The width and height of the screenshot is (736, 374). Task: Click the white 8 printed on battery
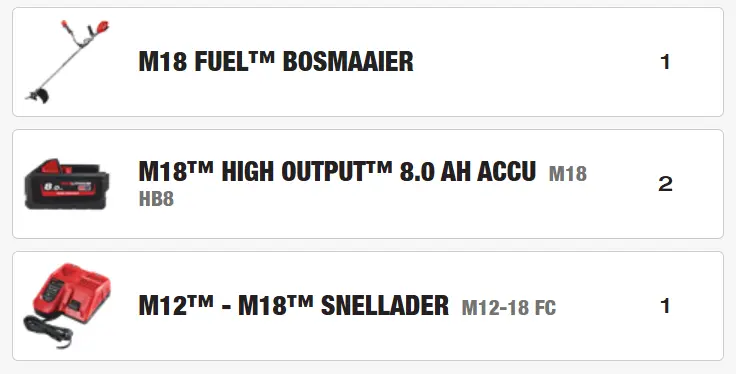(47, 187)
